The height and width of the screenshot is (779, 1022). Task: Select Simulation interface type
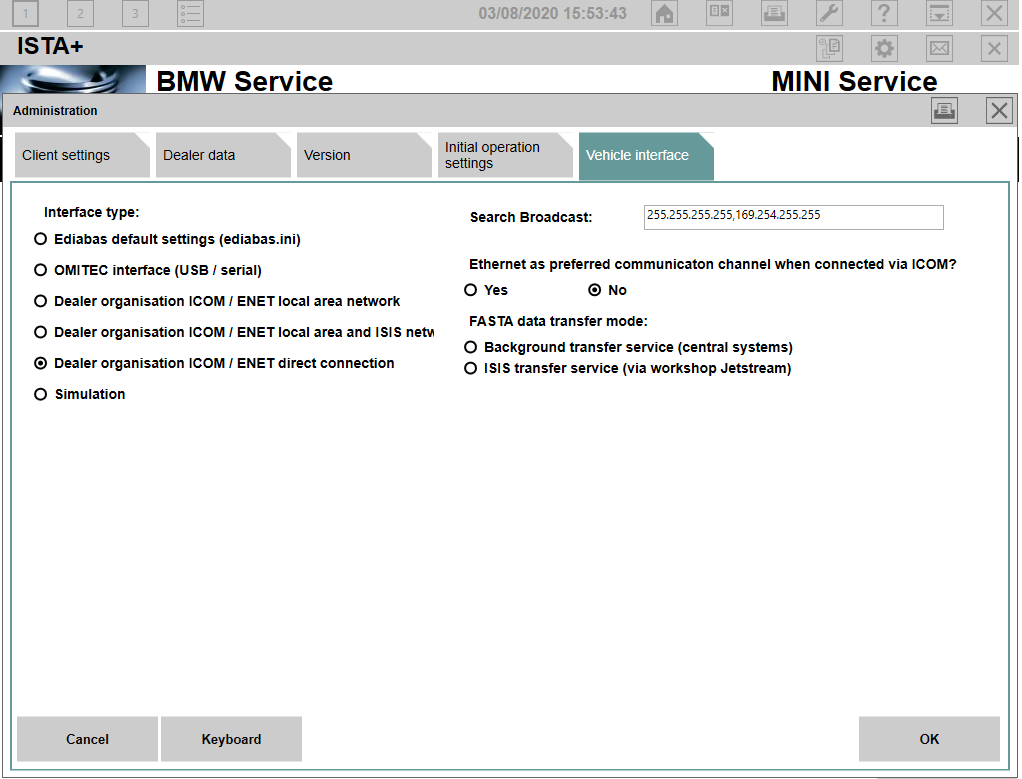(79, 394)
